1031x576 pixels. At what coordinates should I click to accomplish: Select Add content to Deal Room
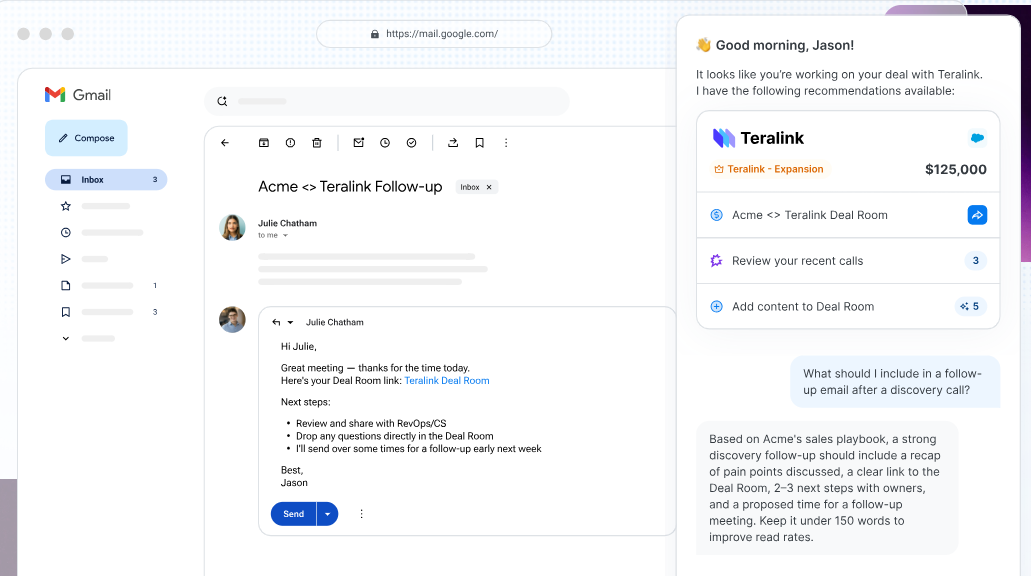[x=848, y=306]
